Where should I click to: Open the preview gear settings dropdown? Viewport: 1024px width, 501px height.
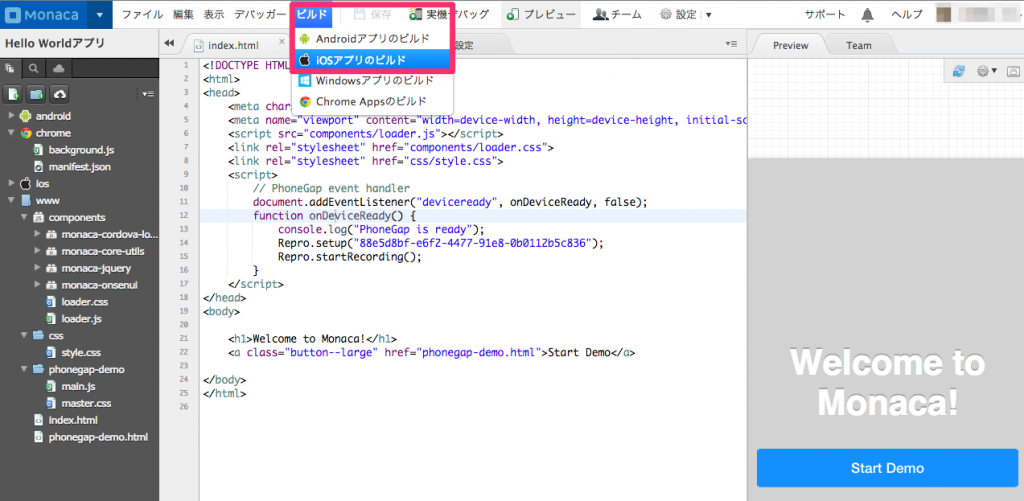click(986, 71)
